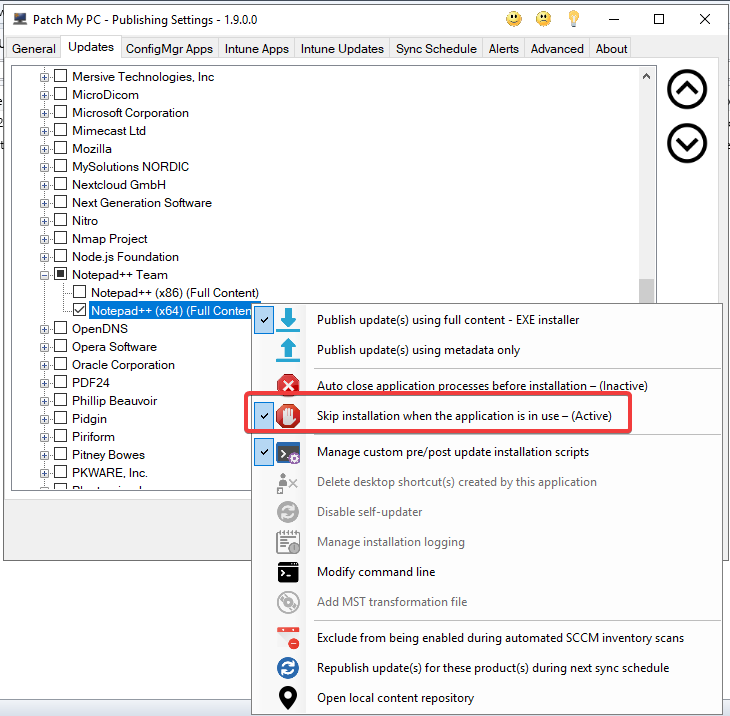The height and width of the screenshot is (716, 730).
Task: Click the Patch My PC title bar icon
Action: [20, 19]
